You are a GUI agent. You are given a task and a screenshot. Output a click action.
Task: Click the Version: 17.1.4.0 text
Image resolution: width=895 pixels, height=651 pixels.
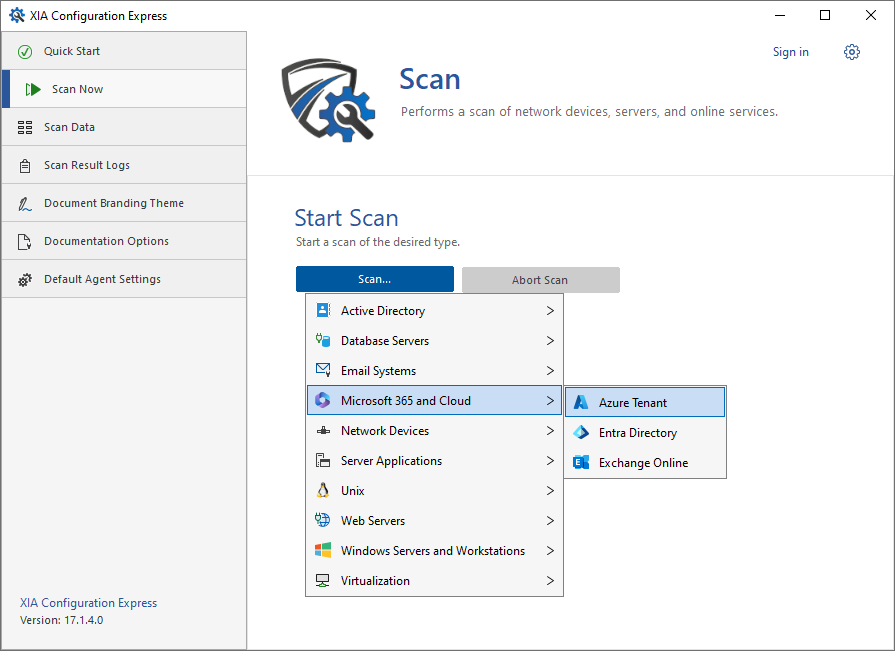click(62, 620)
